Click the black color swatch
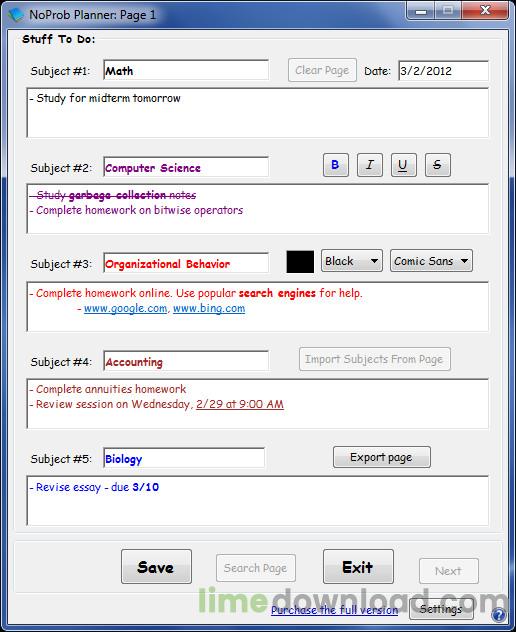516x632 pixels. 300,262
